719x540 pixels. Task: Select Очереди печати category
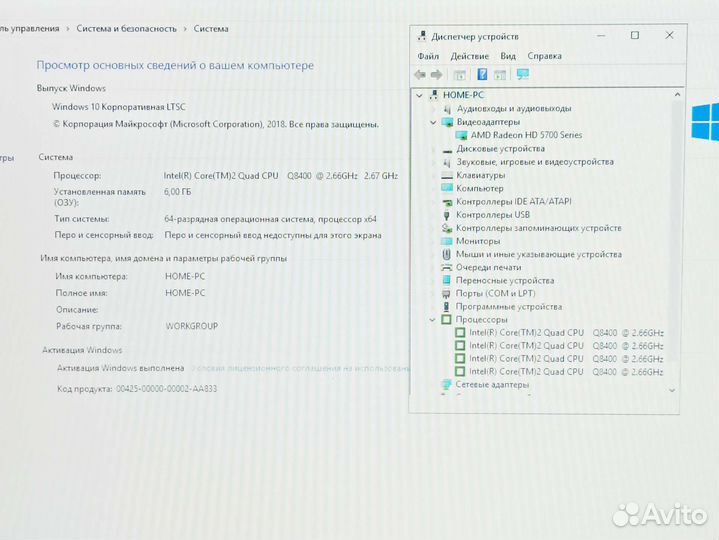click(x=488, y=267)
